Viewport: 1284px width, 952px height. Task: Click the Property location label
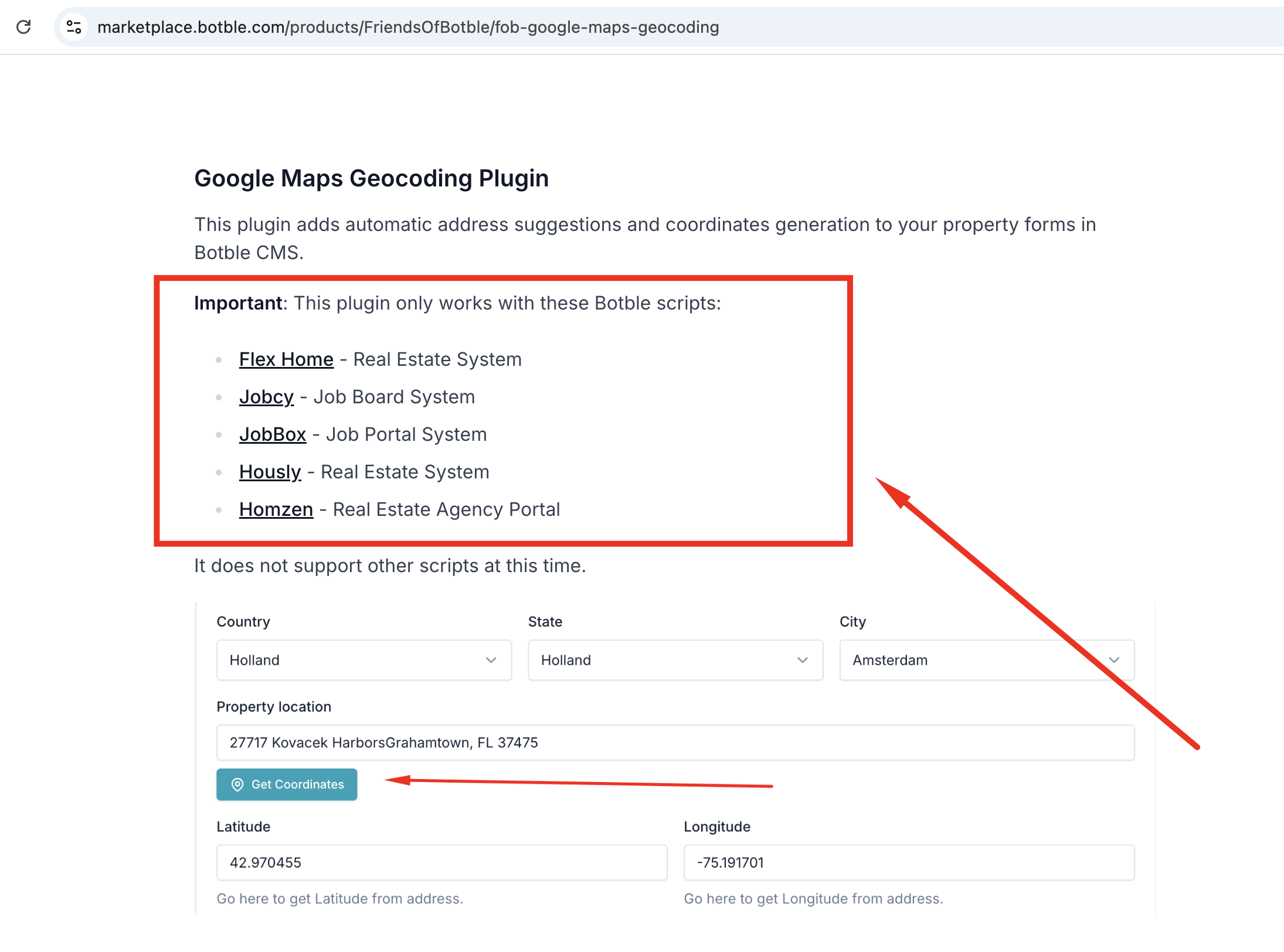(x=274, y=706)
